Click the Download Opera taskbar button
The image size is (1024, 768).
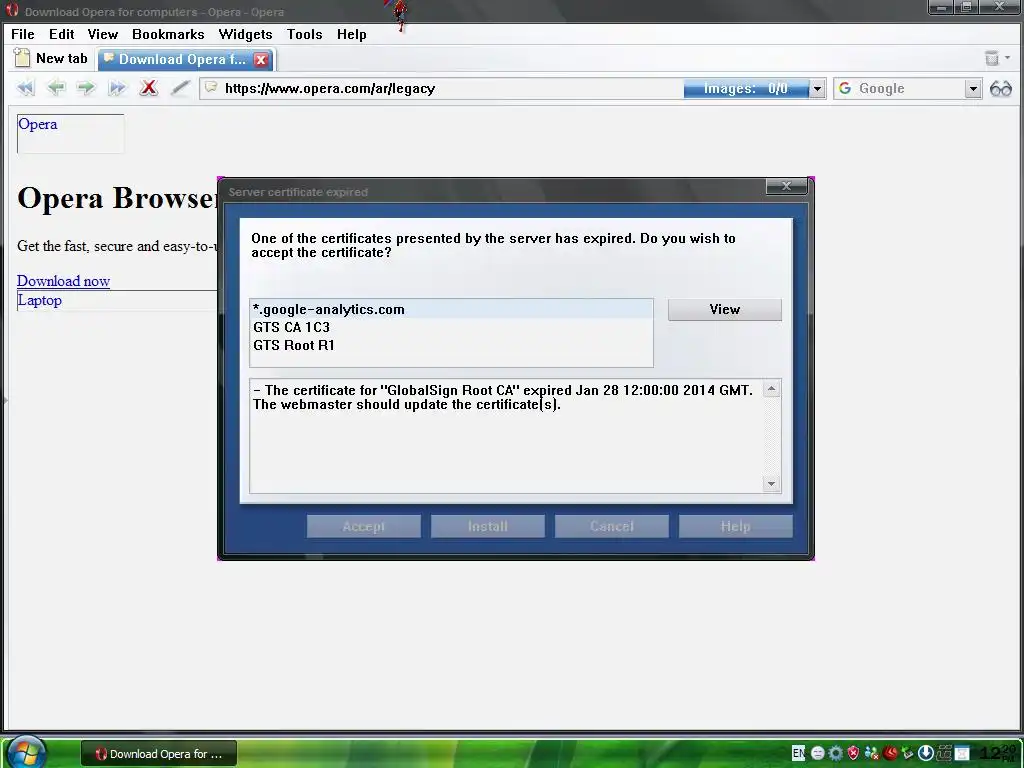click(x=159, y=754)
